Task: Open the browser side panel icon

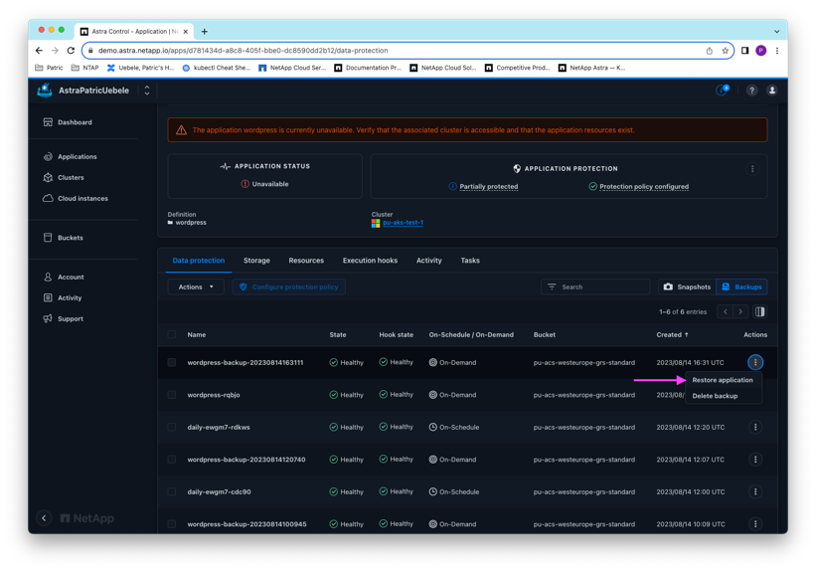Action: click(745, 50)
